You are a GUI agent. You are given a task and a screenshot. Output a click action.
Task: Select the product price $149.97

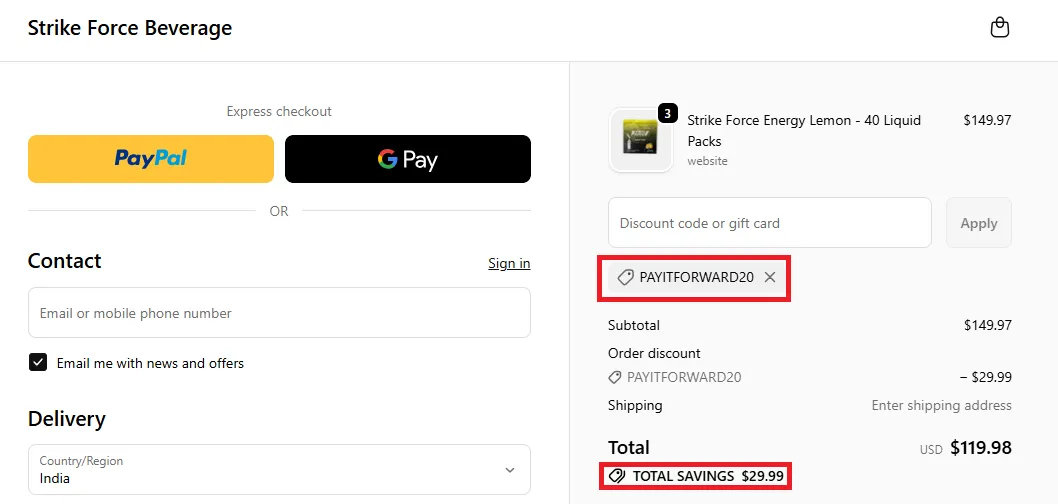coord(987,120)
